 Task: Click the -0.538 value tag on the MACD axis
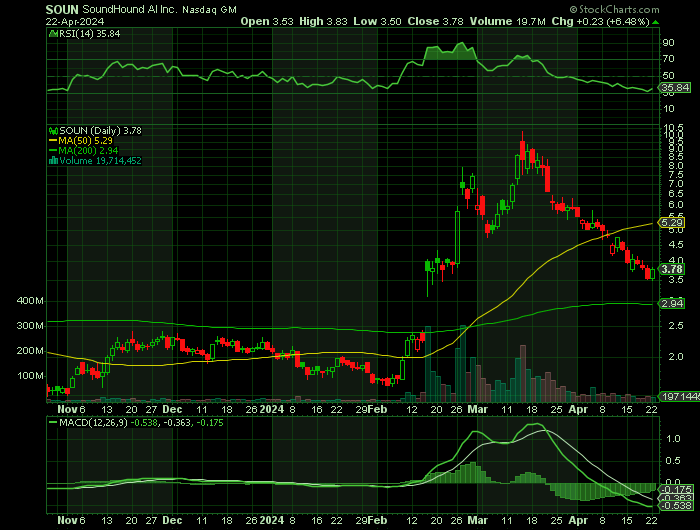click(x=677, y=506)
